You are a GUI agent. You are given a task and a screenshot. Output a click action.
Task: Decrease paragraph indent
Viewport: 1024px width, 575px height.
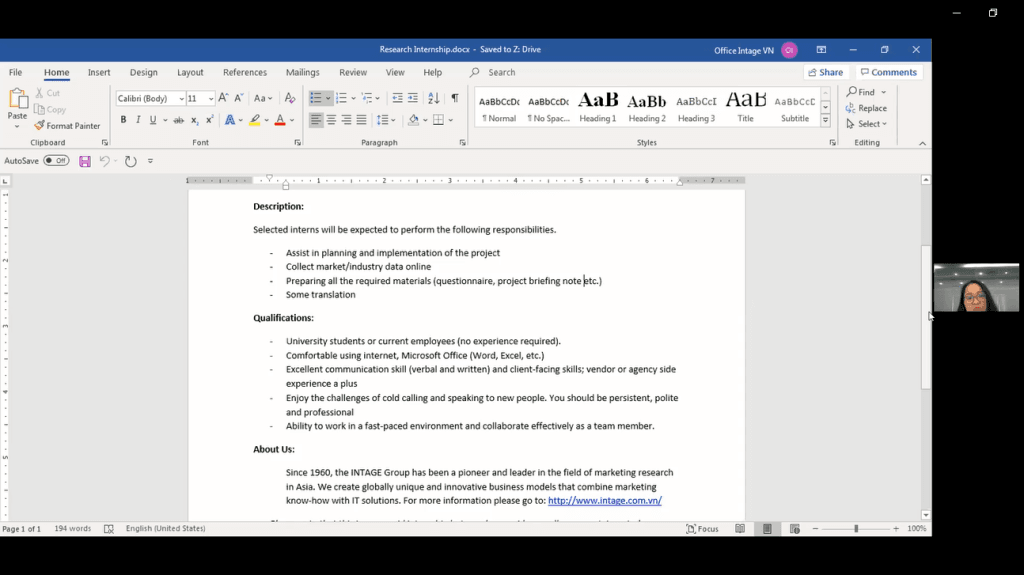pos(397,98)
